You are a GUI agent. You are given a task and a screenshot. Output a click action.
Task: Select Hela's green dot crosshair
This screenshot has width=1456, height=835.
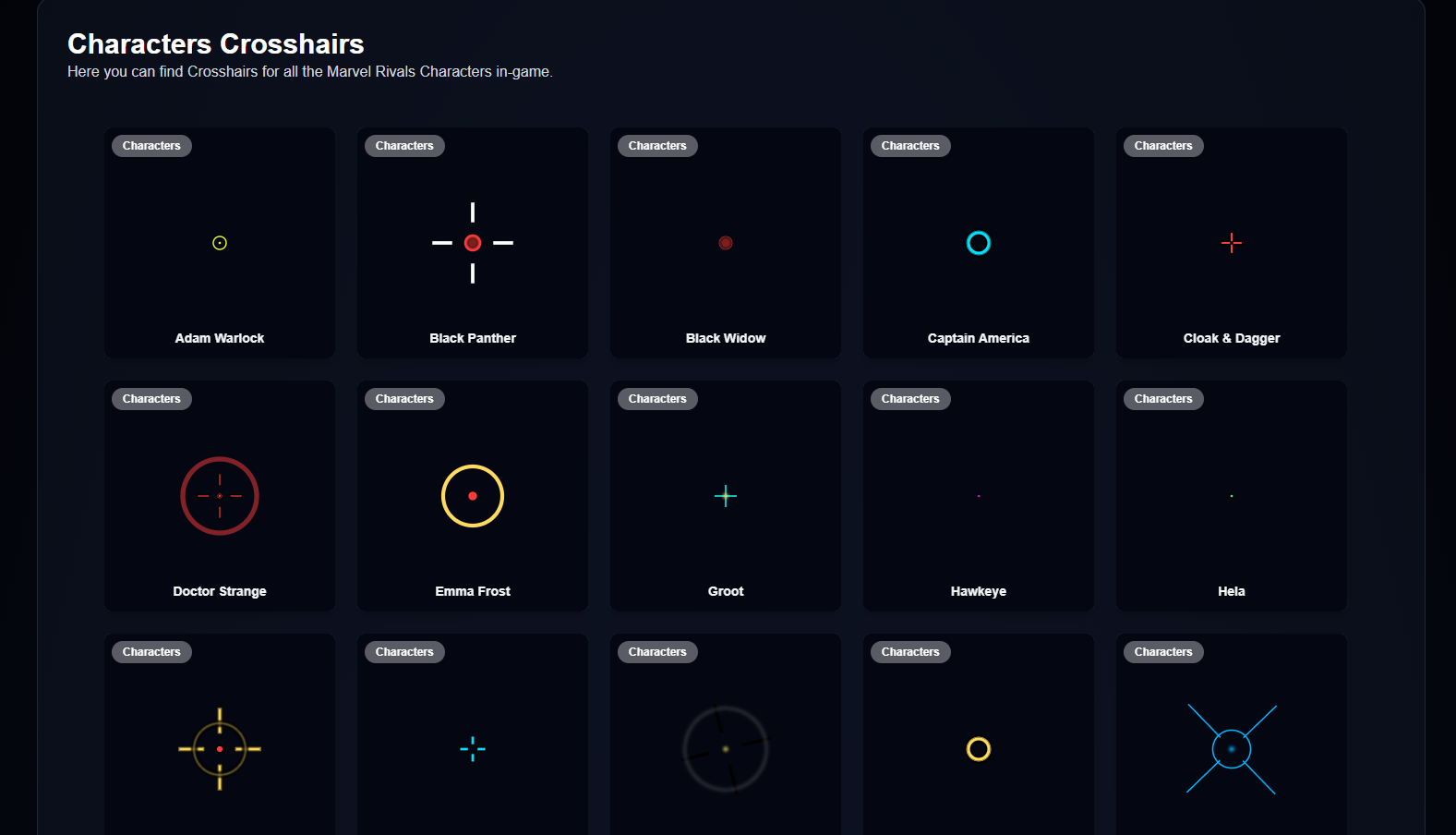(1232, 496)
